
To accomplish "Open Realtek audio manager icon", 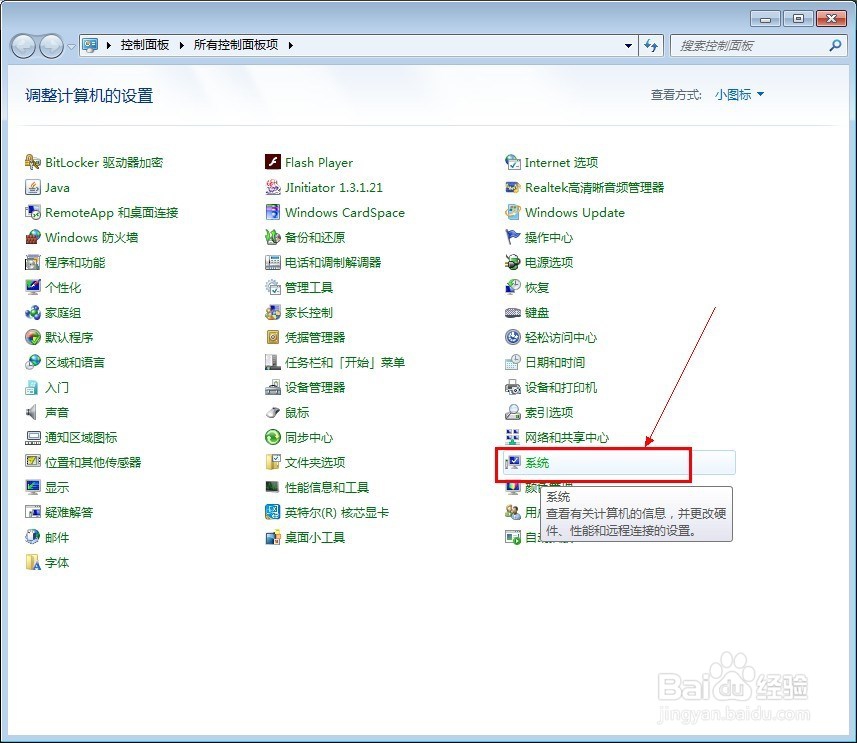I will pos(513,188).
